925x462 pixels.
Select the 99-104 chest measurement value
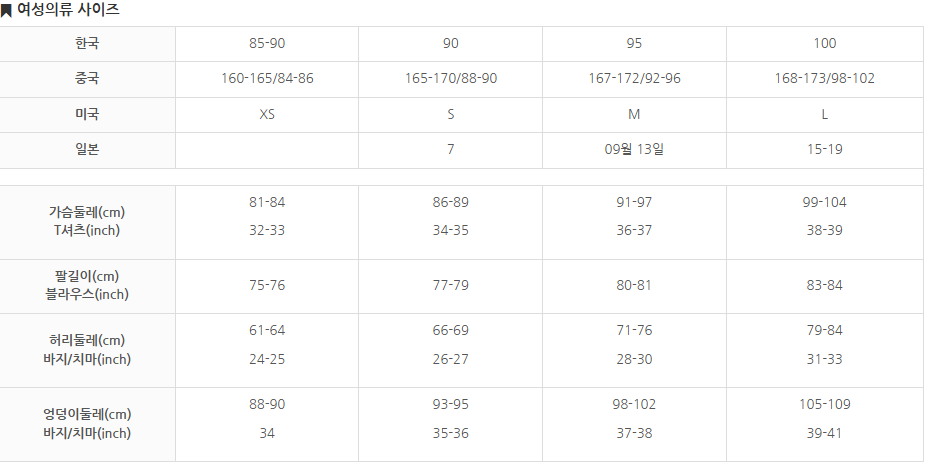click(x=825, y=202)
